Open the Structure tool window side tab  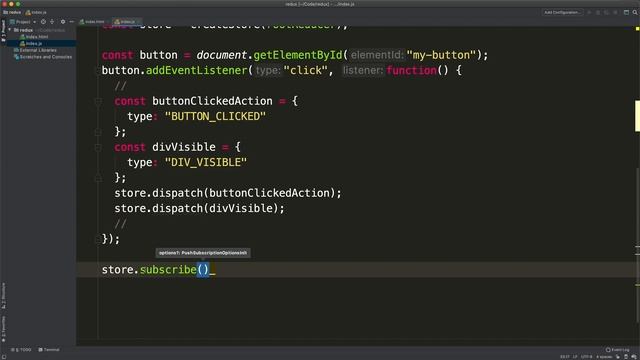point(3,296)
